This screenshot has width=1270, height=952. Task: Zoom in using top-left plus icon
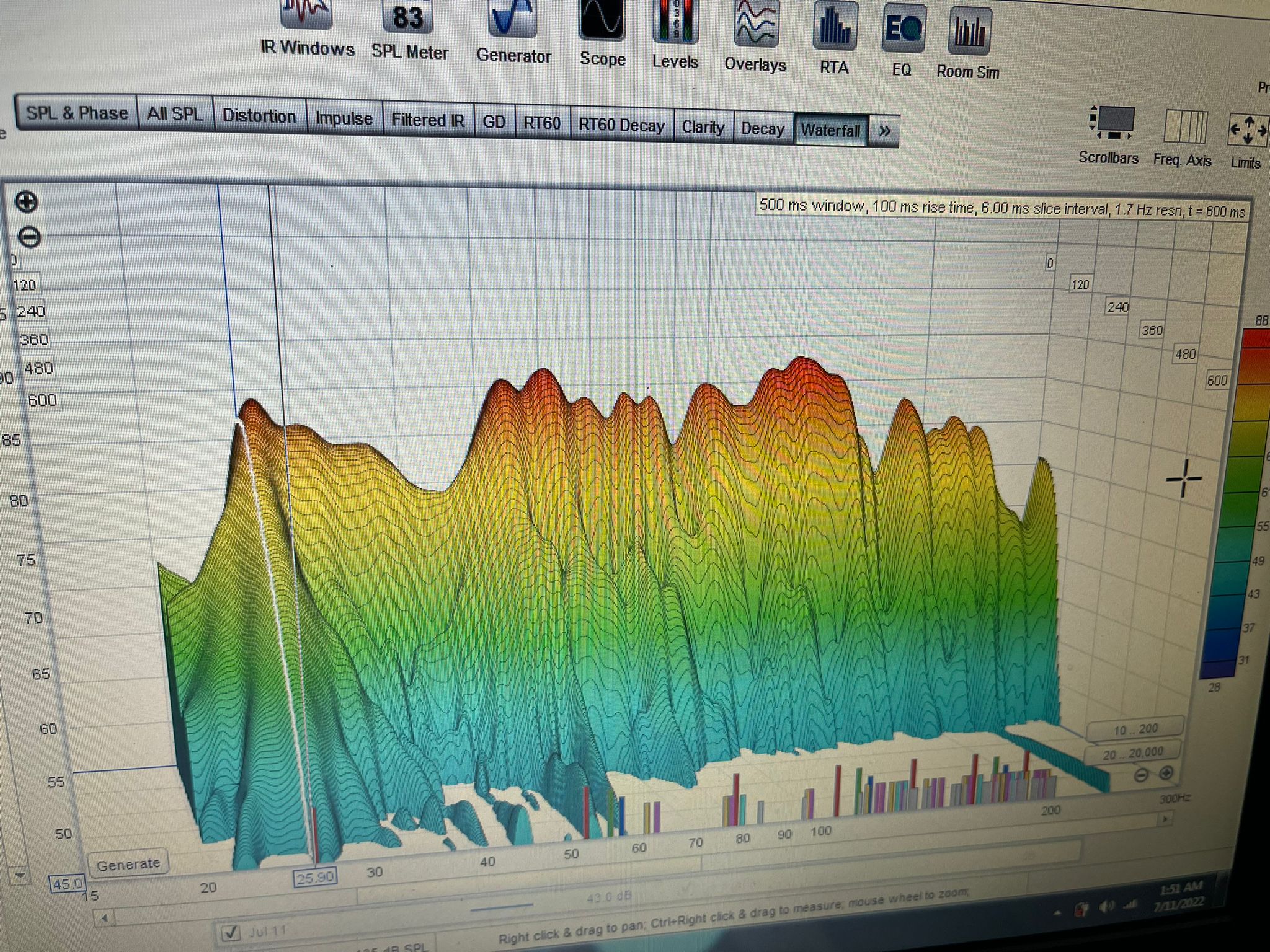26,202
